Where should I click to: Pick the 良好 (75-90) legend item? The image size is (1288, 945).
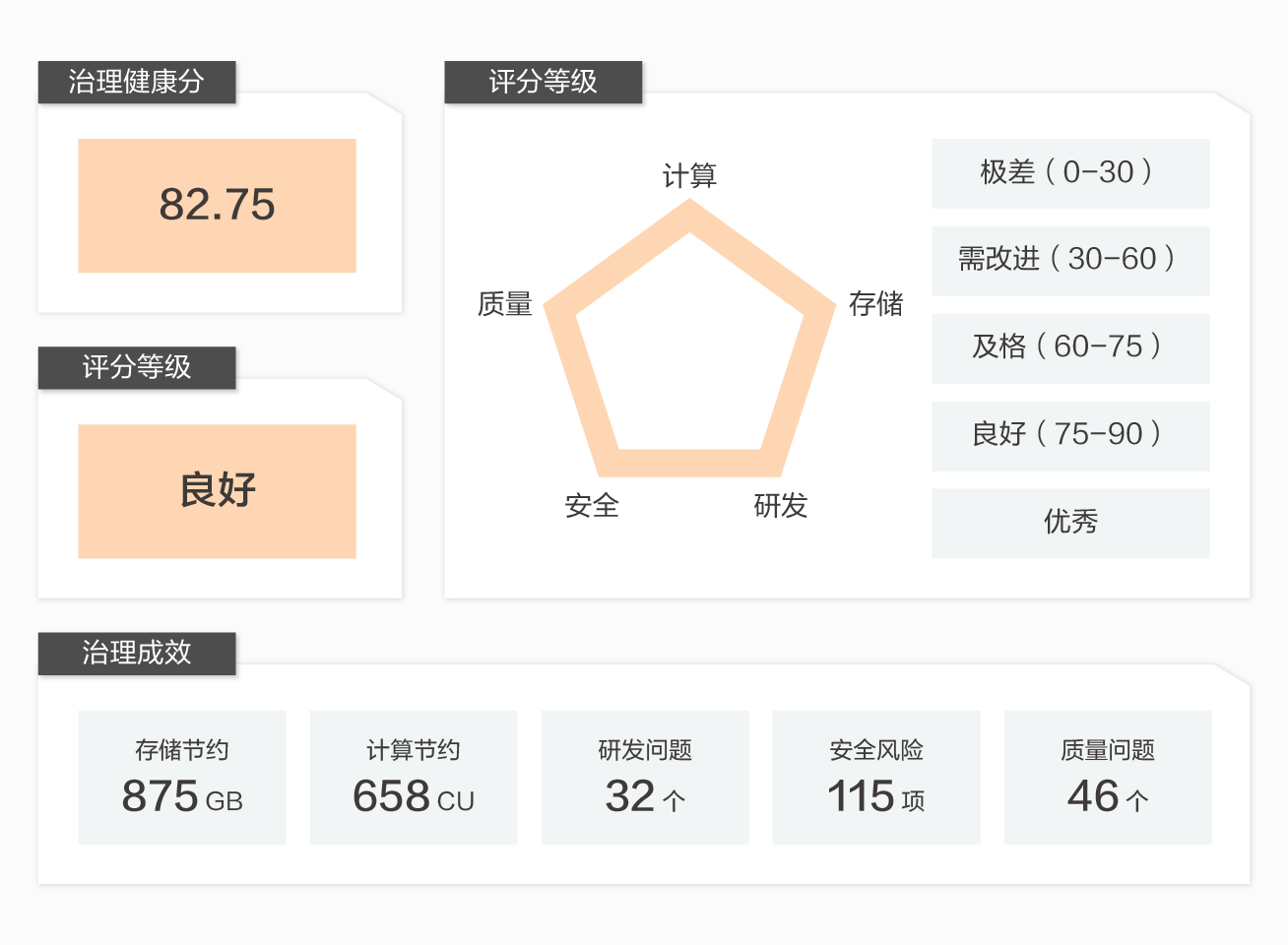[1070, 435]
